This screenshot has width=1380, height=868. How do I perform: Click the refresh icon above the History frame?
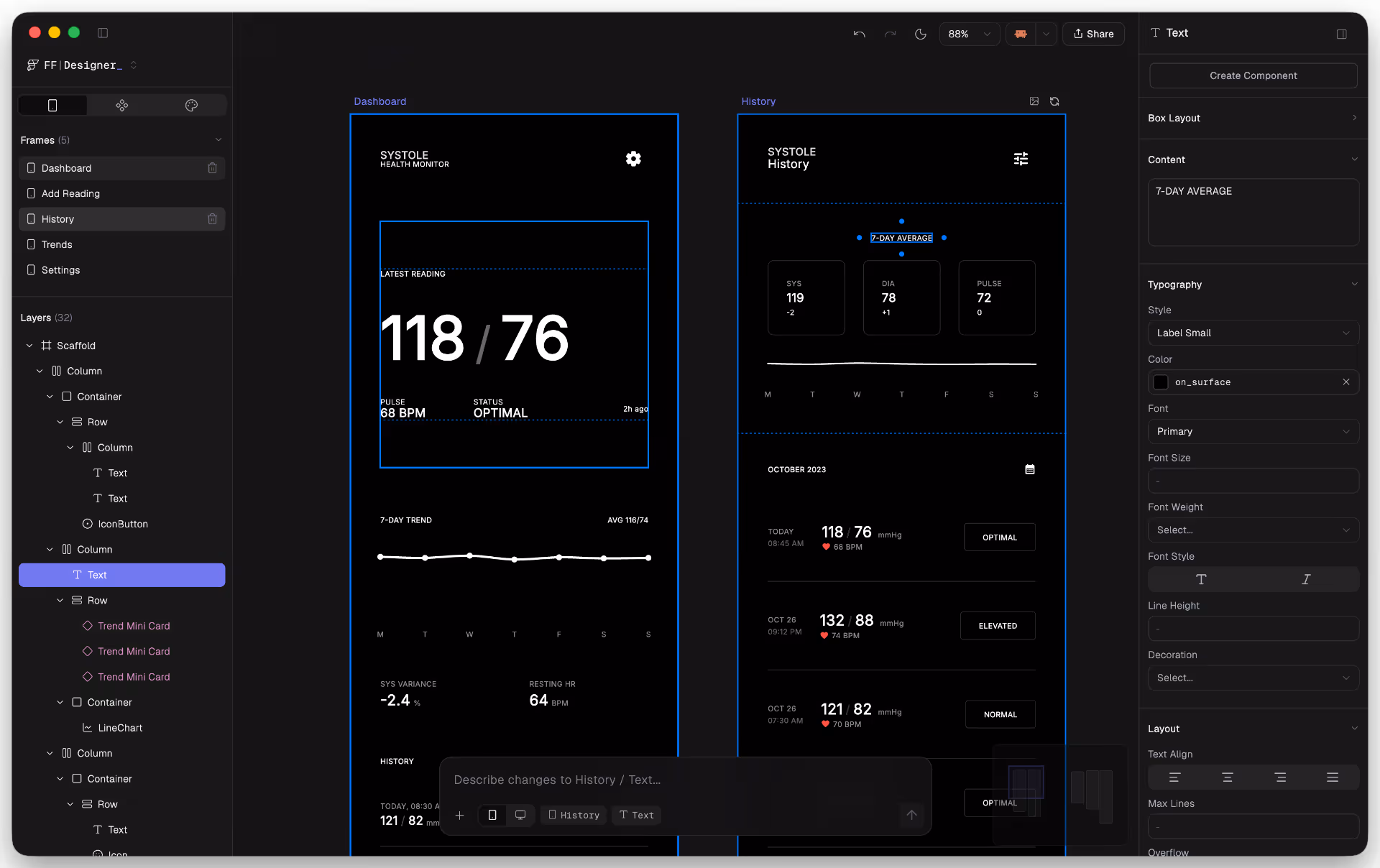[x=1054, y=101]
